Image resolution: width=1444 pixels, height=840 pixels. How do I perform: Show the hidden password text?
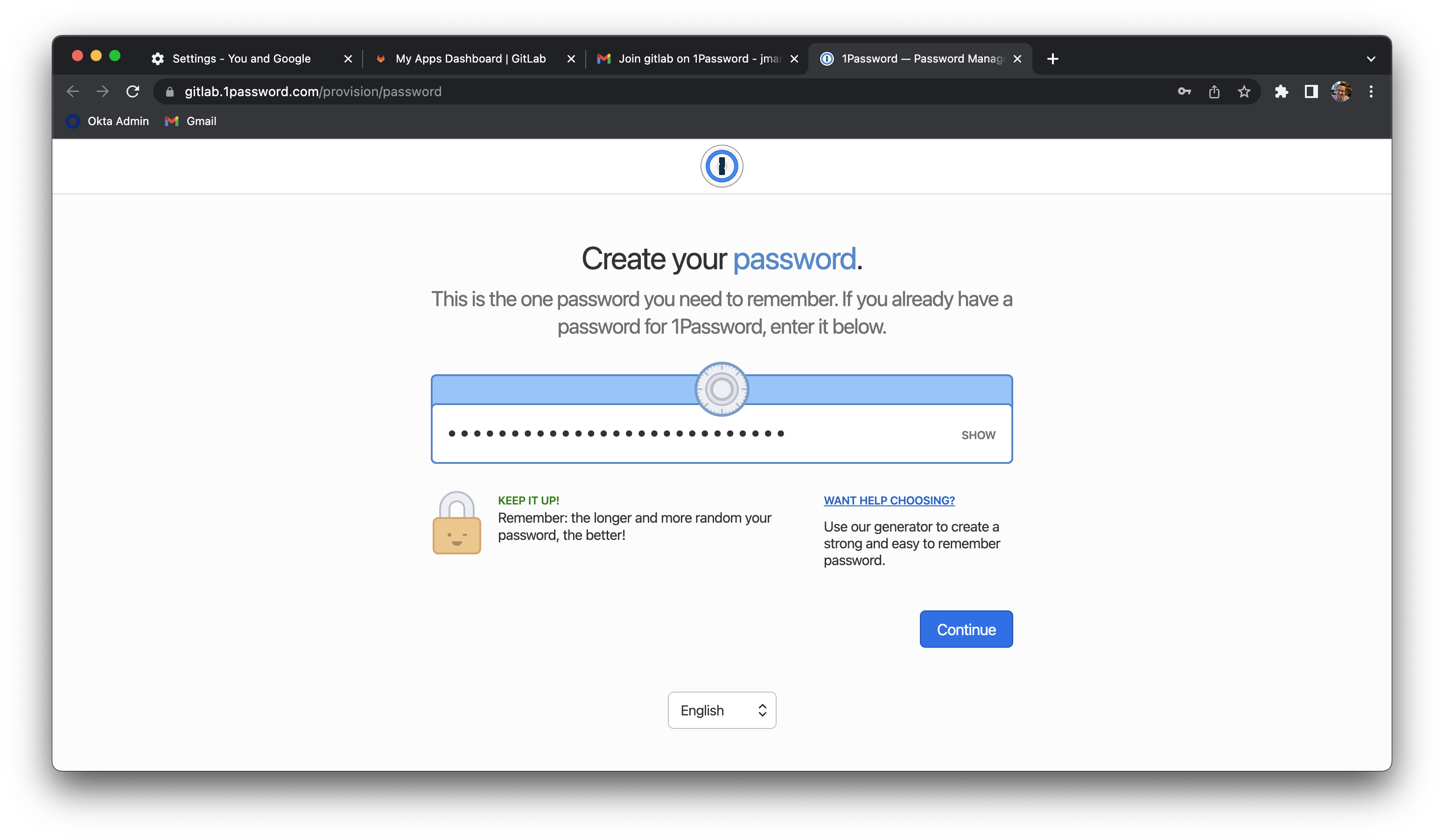[978, 435]
